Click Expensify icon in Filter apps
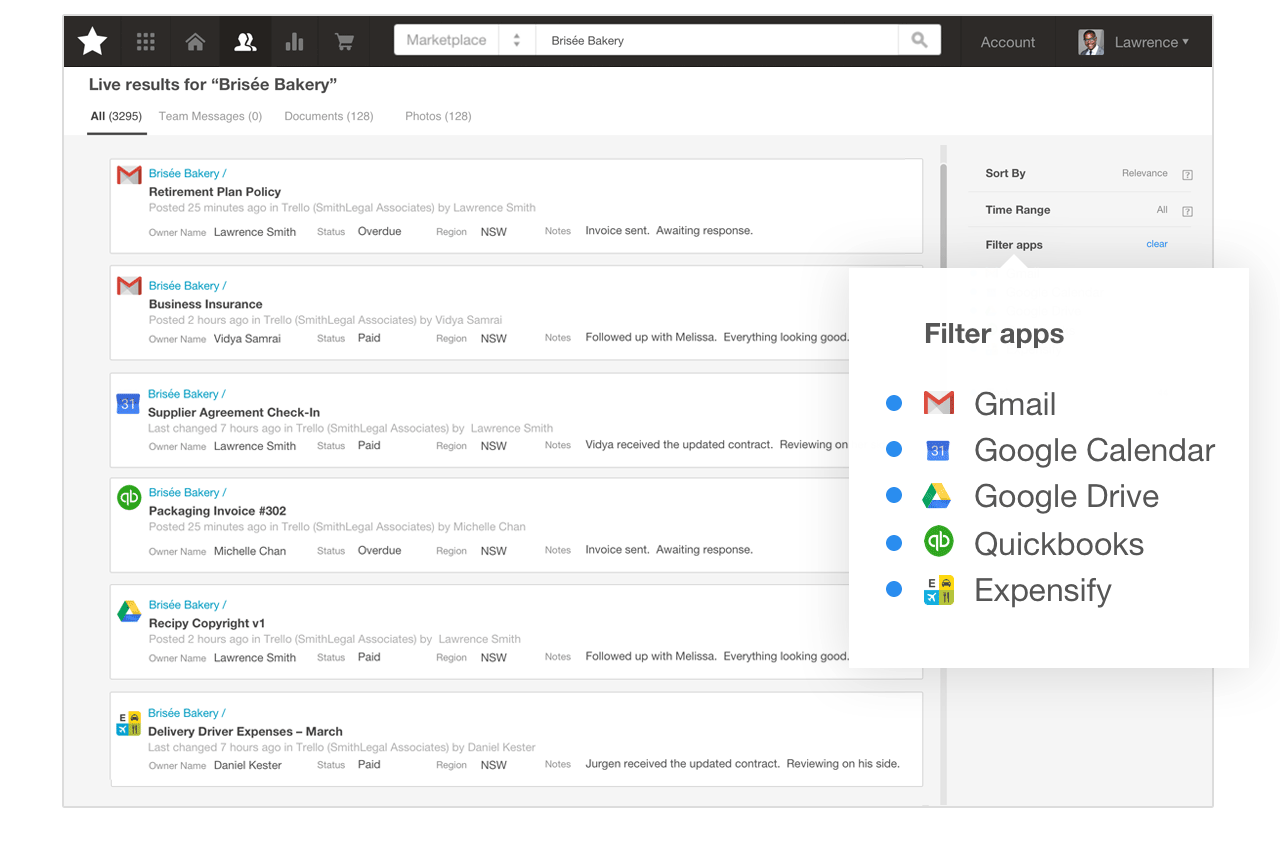This screenshot has height=864, width=1280. [939, 590]
